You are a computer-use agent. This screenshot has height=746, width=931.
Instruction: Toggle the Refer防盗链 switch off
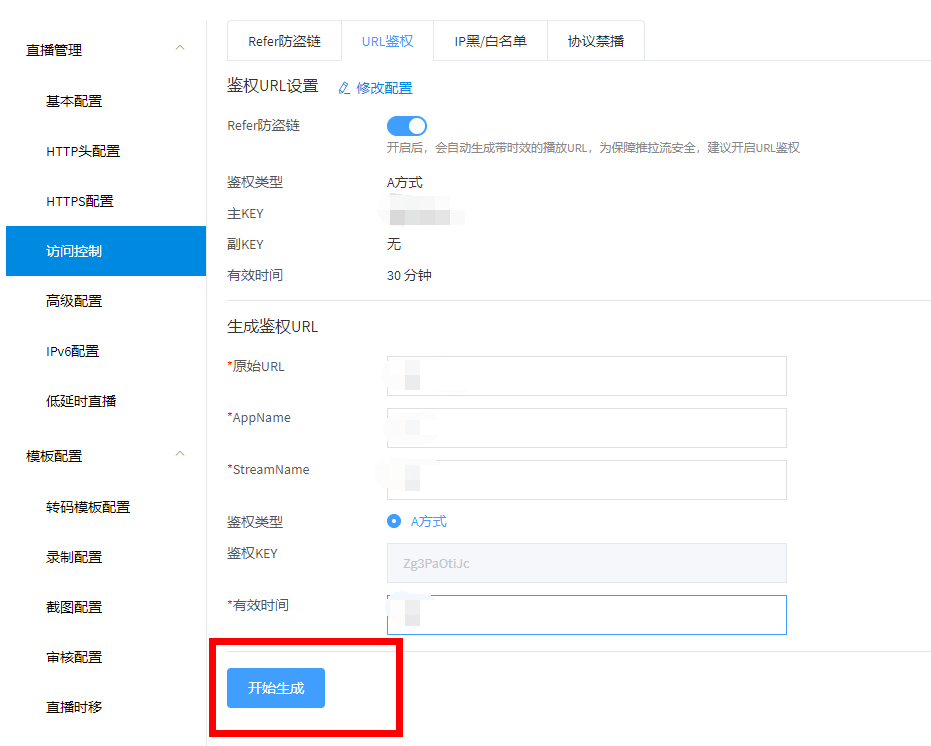(406, 126)
